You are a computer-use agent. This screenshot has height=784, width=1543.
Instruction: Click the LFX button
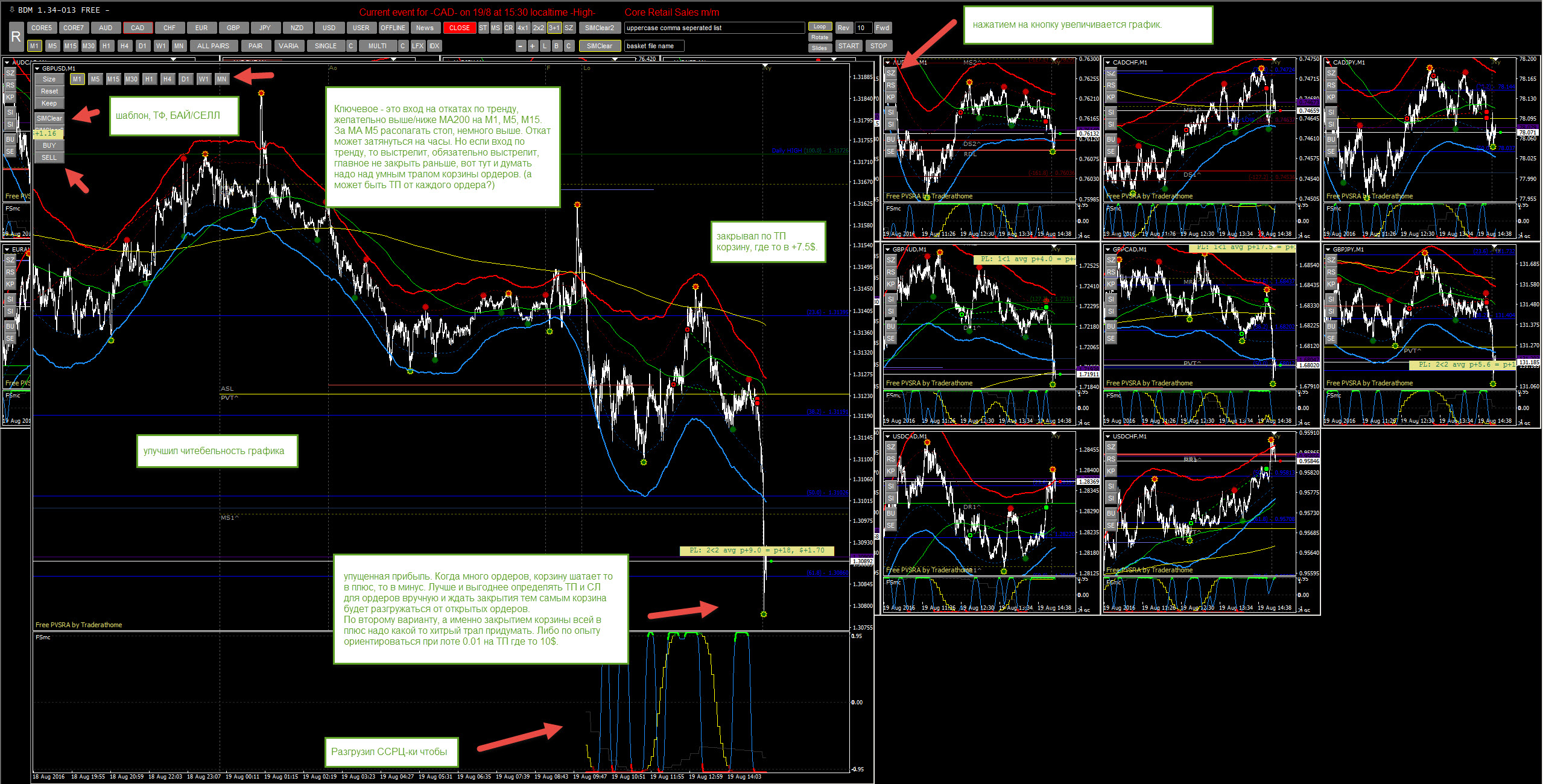click(x=418, y=46)
